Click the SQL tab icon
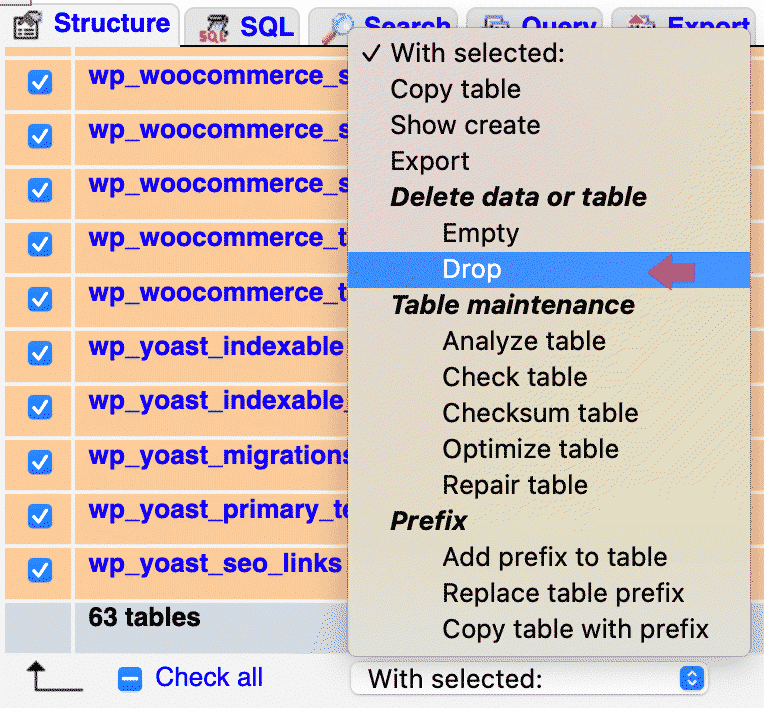 [x=214, y=28]
